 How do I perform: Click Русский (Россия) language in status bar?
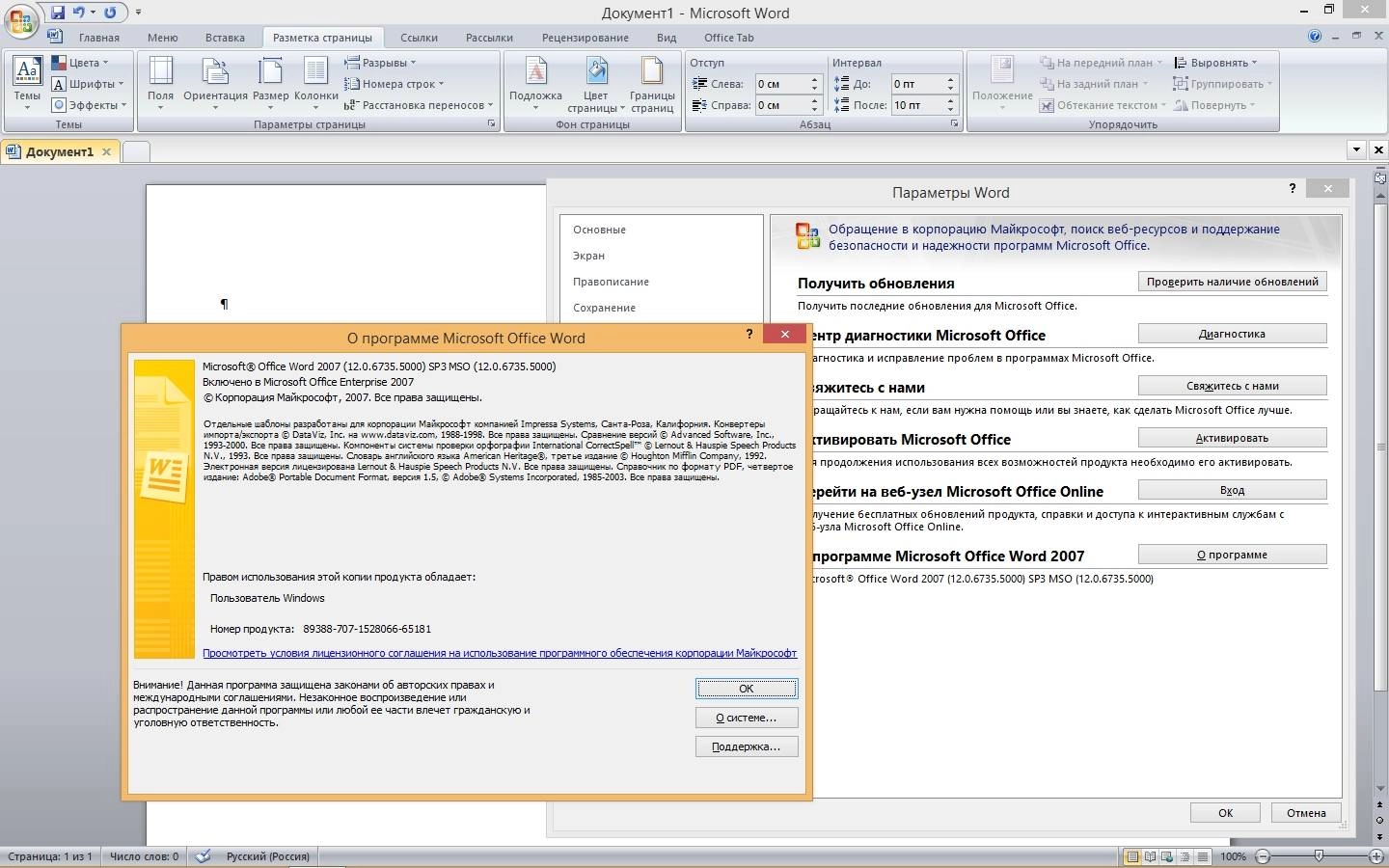pos(268,856)
